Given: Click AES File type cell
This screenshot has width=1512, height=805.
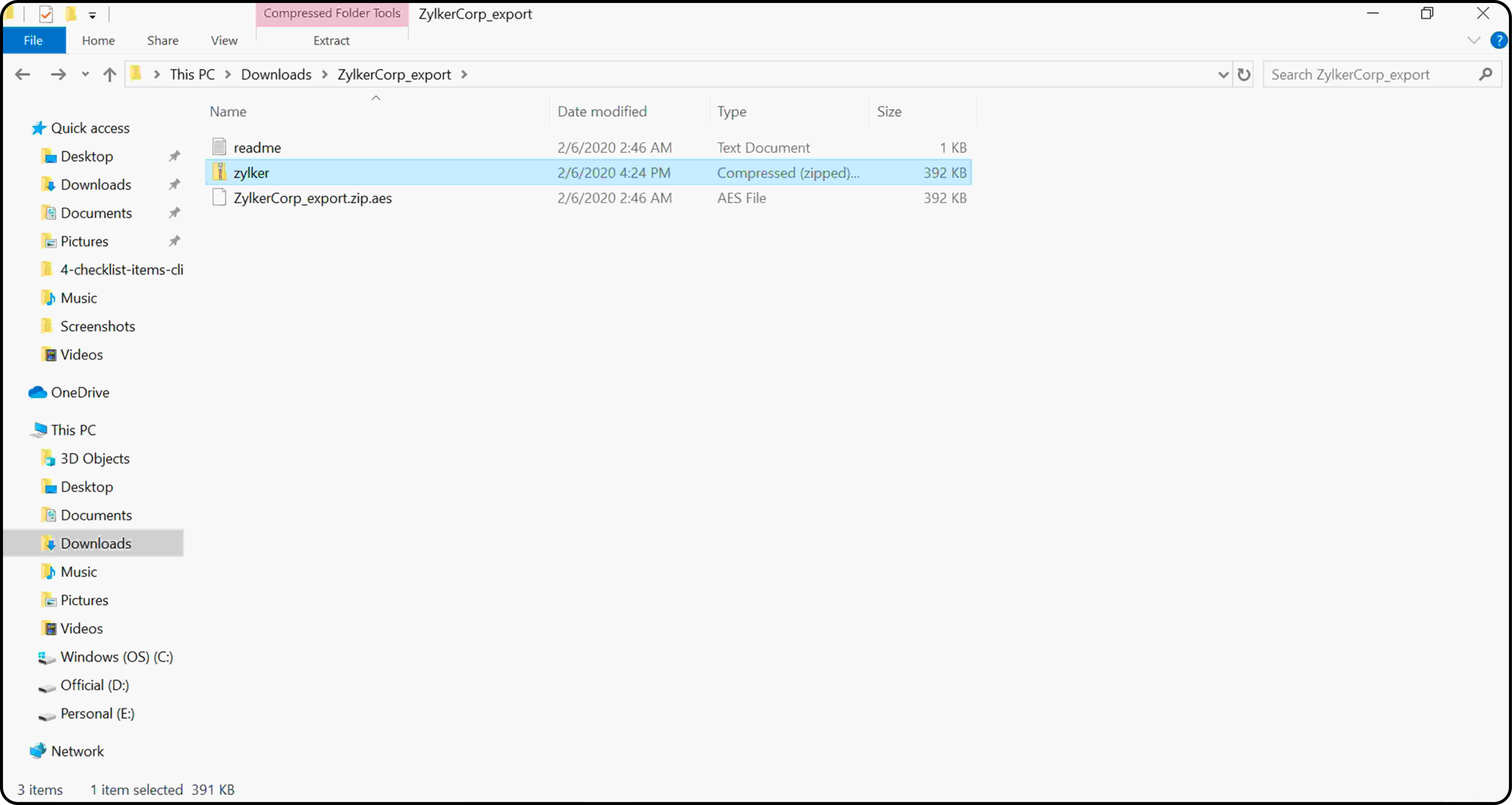Looking at the screenshot, I should pos(741,198).
